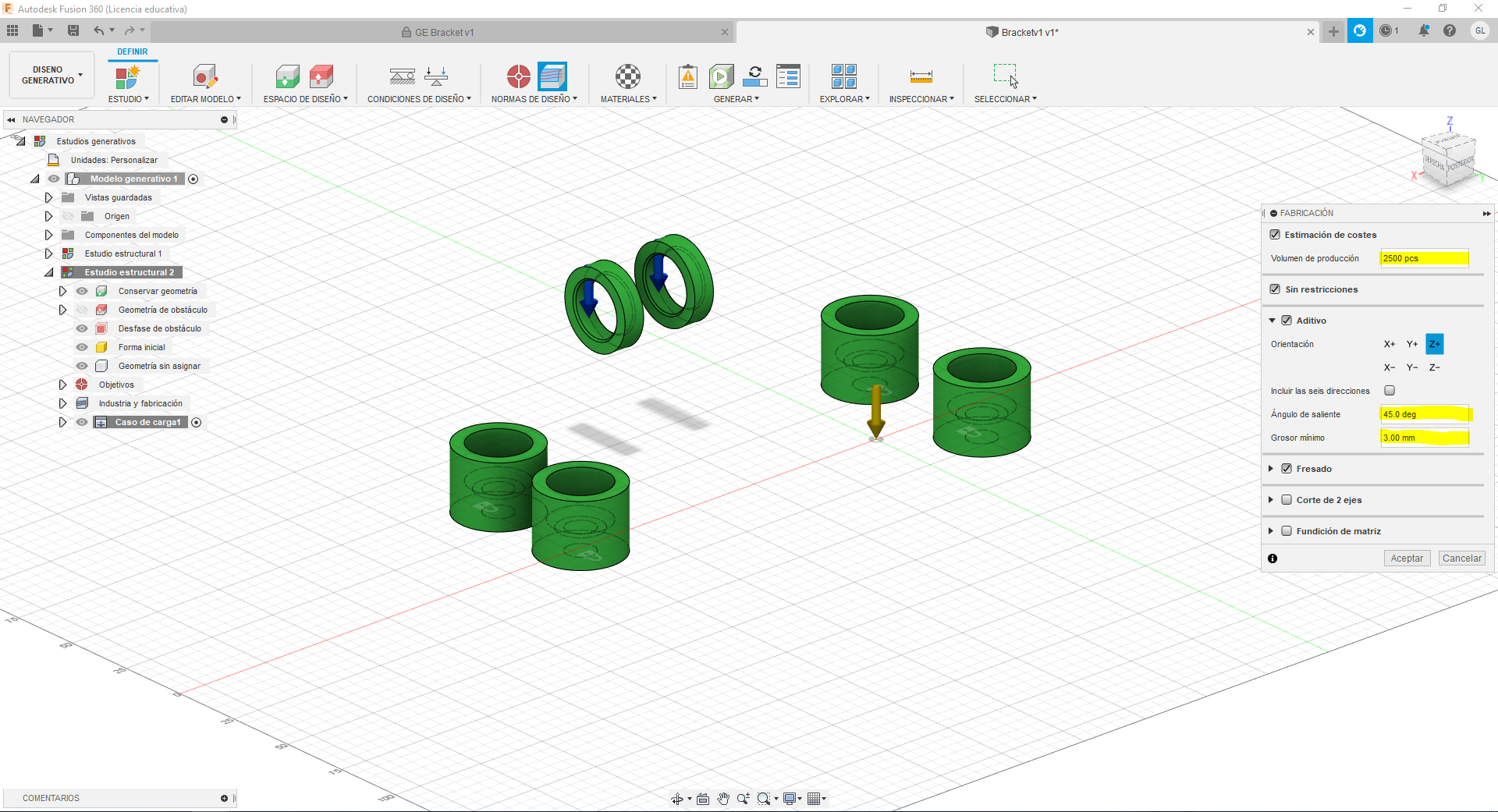Open DISEÑO GENERATIVO workspace dropdown

[52, 75]
